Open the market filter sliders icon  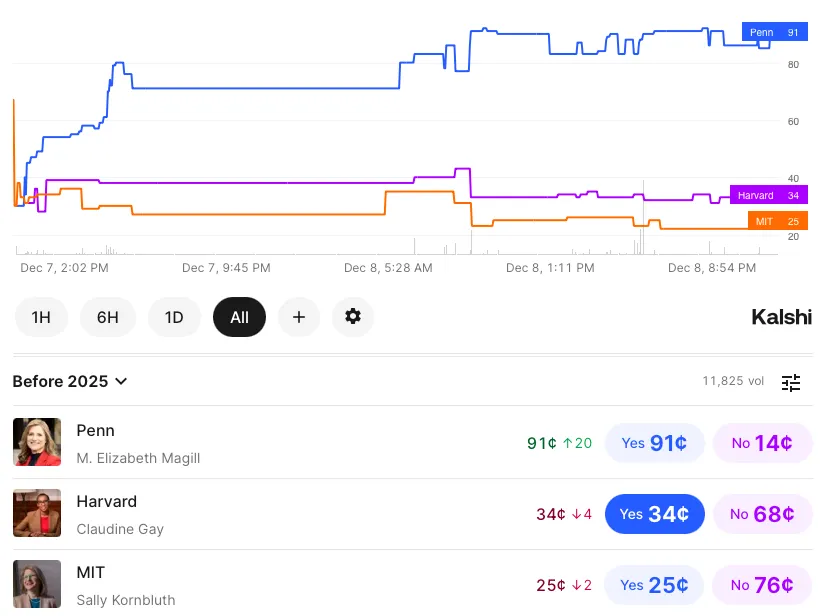coord(791,382)
